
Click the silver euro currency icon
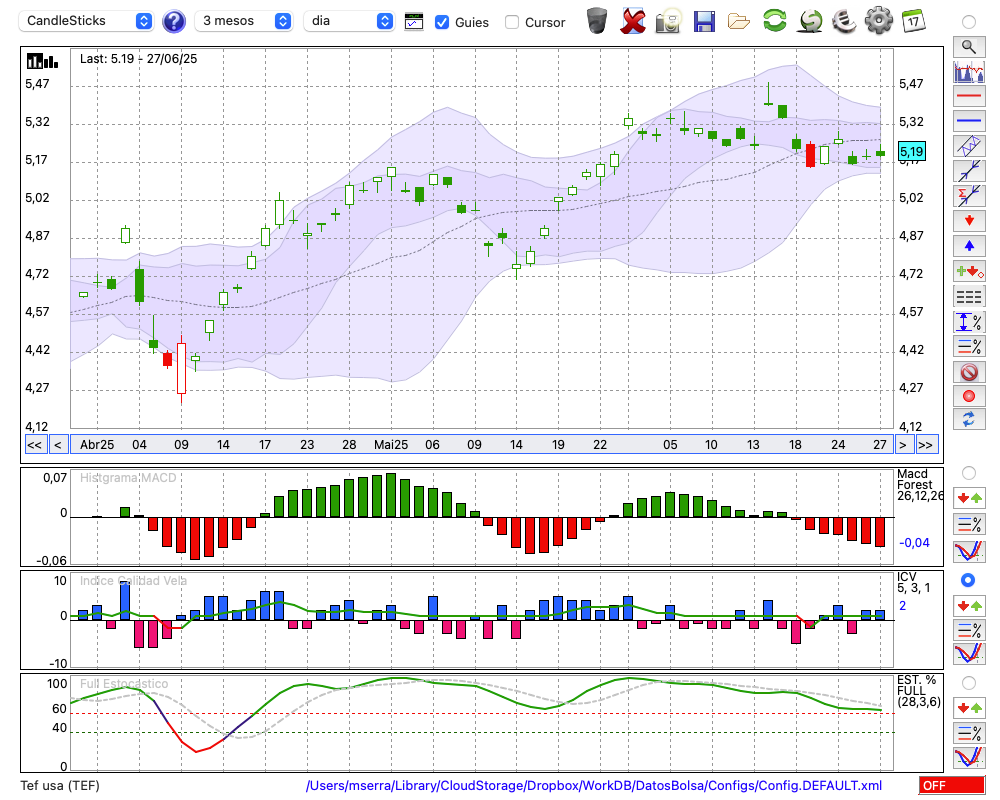844,21
